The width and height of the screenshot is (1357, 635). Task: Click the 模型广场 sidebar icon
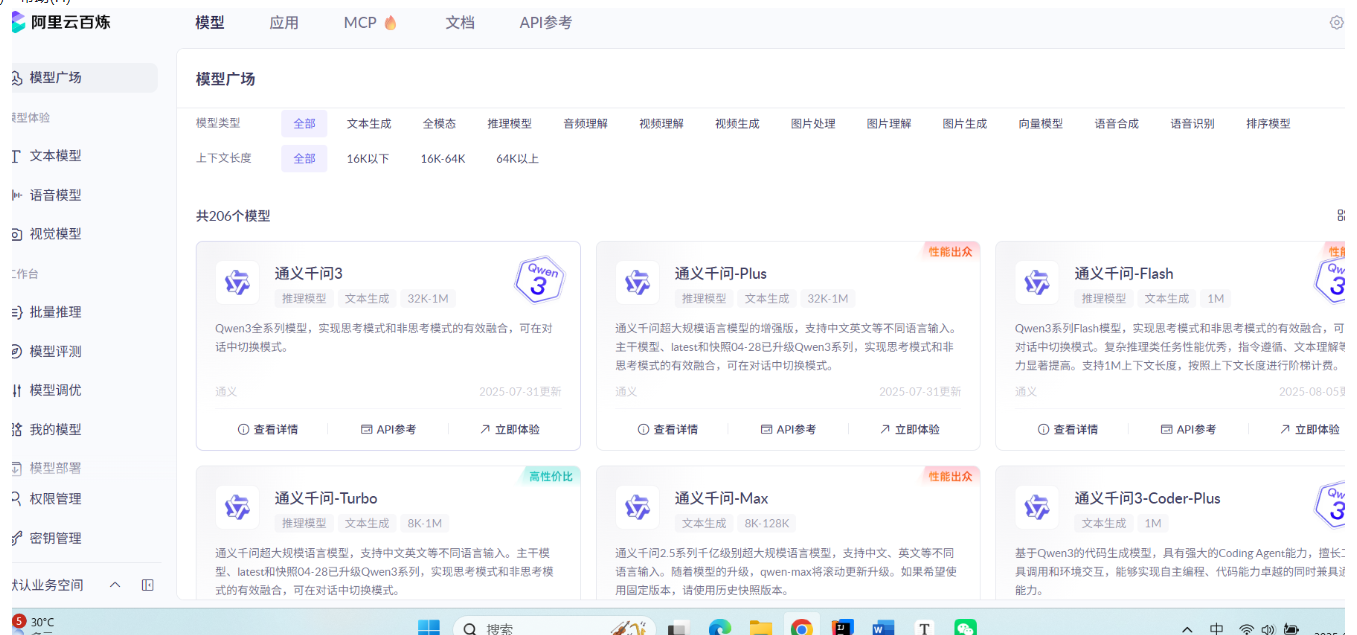point(17,78)
